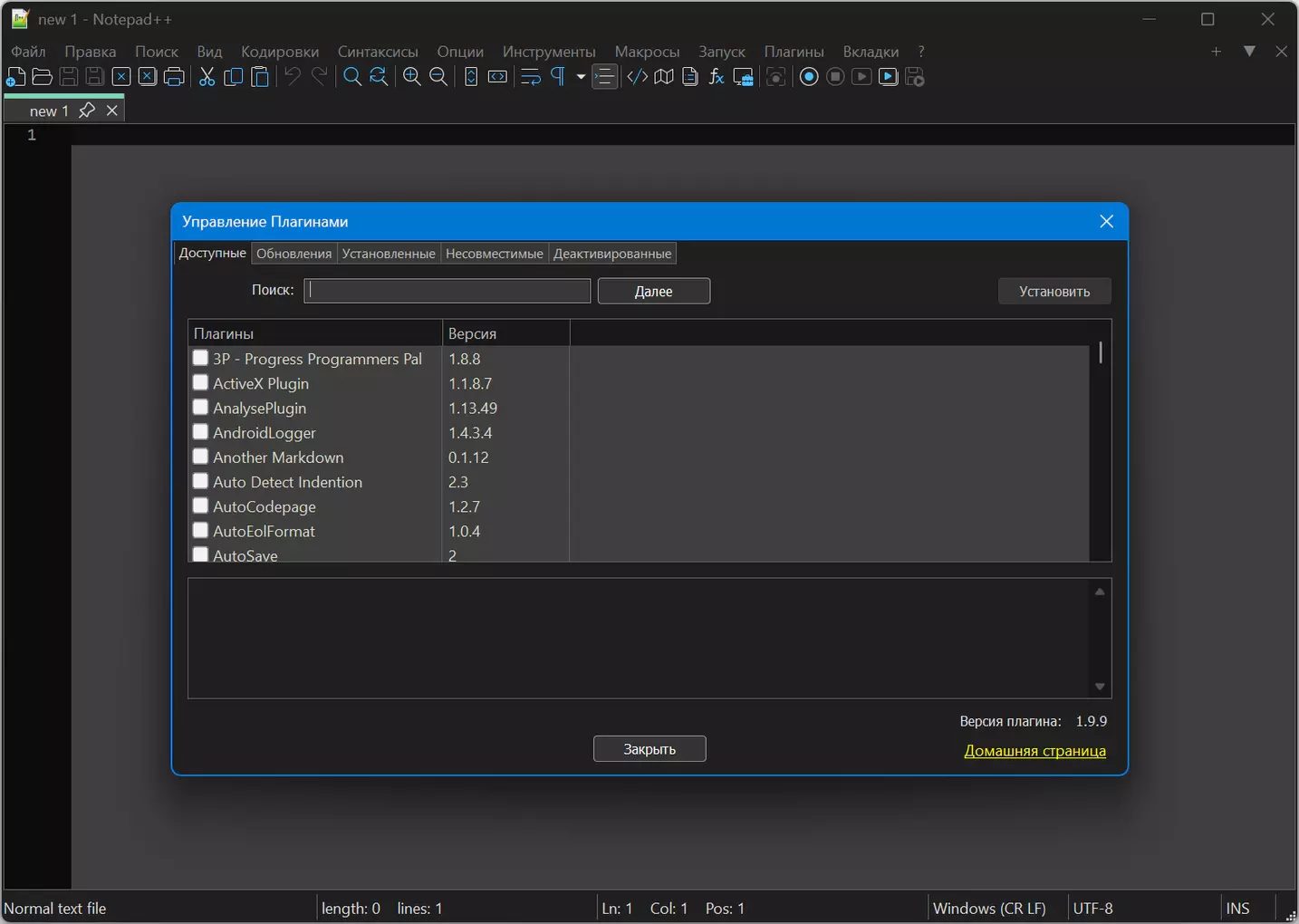Switch to the Деактивированные tab

click(612, 254)
